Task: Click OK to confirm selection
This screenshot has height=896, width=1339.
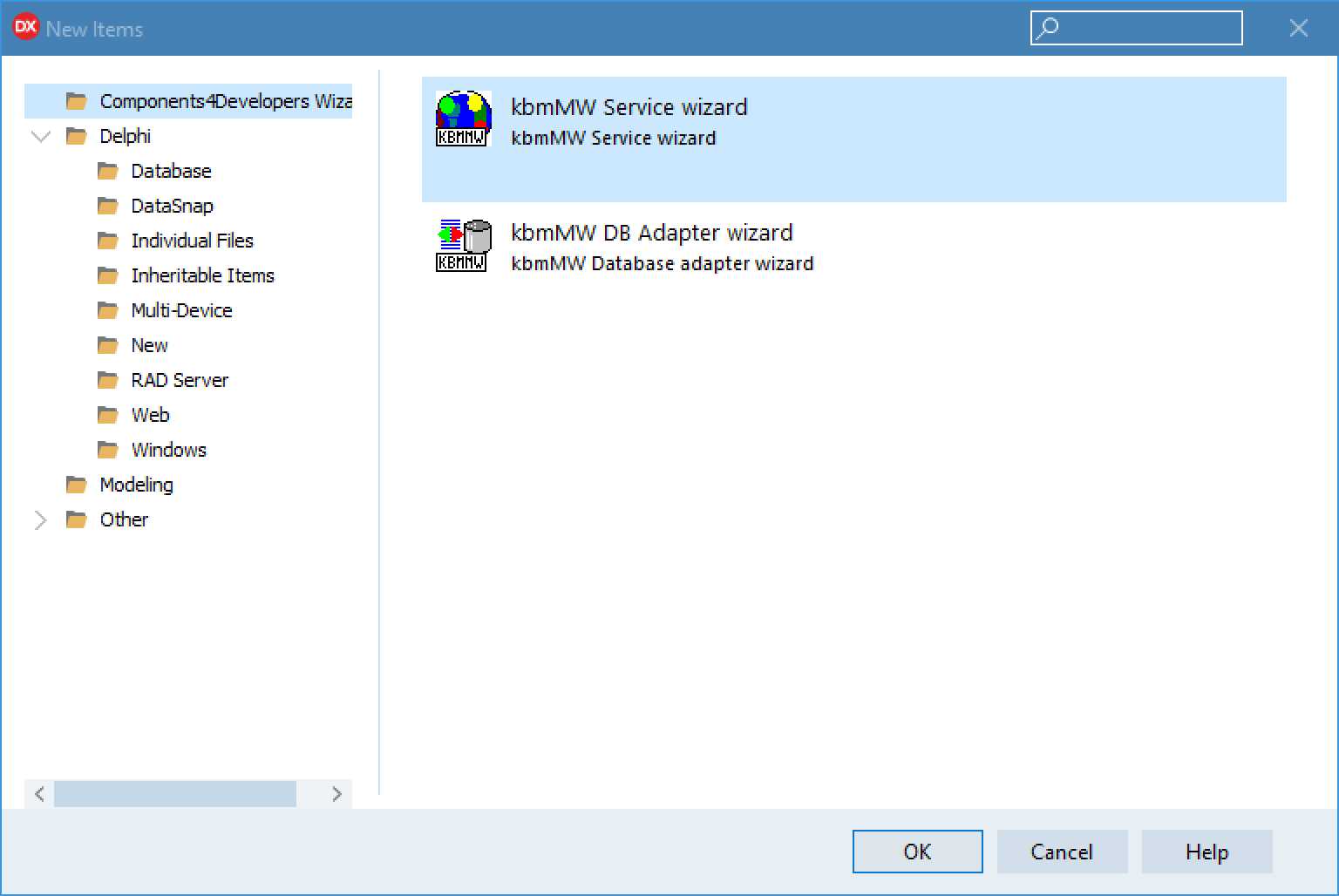Action: click(917, 852)
